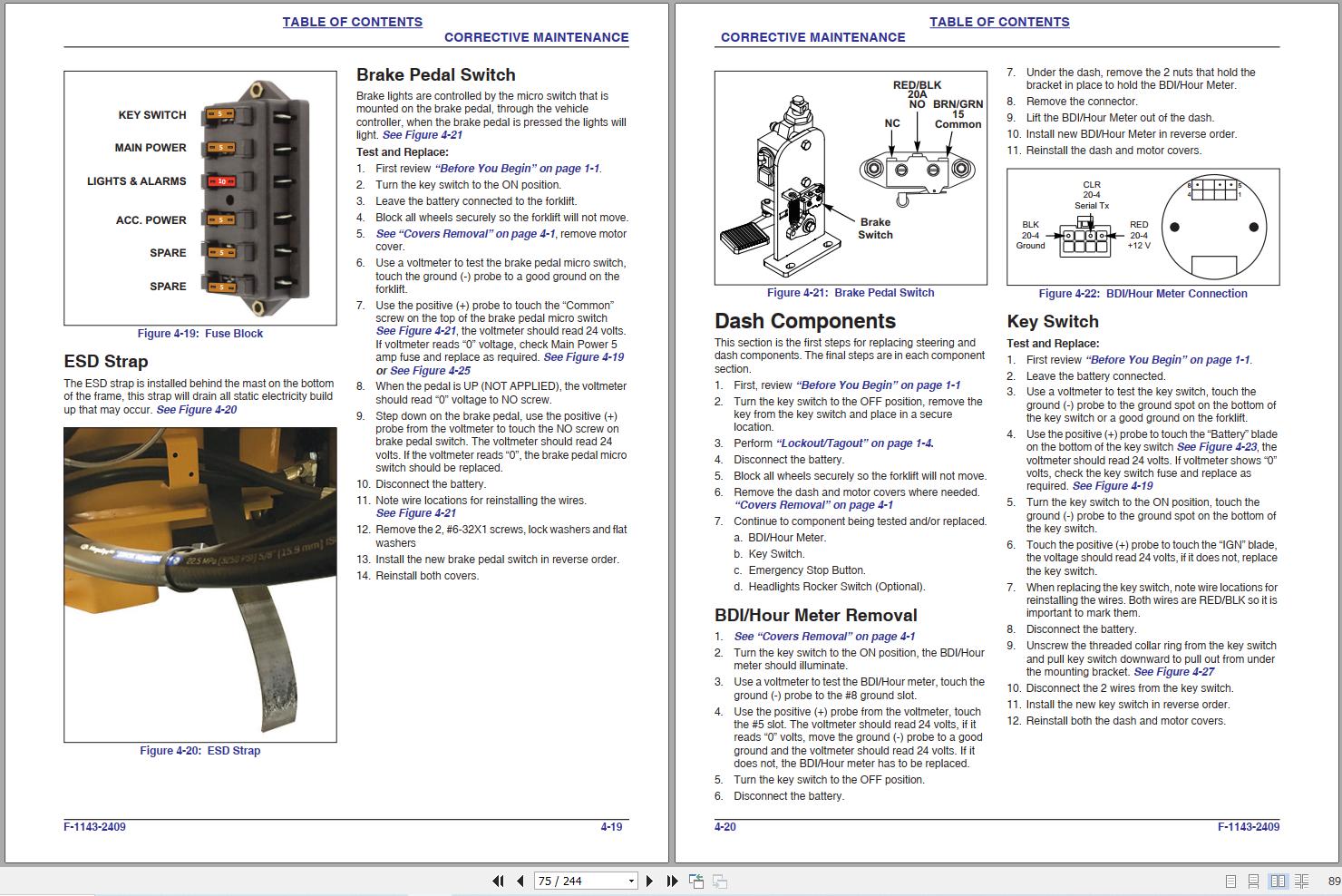The image size is (1342, 896).
Task: Click the greyed next view navigation icon
Action: coord(720,881)
